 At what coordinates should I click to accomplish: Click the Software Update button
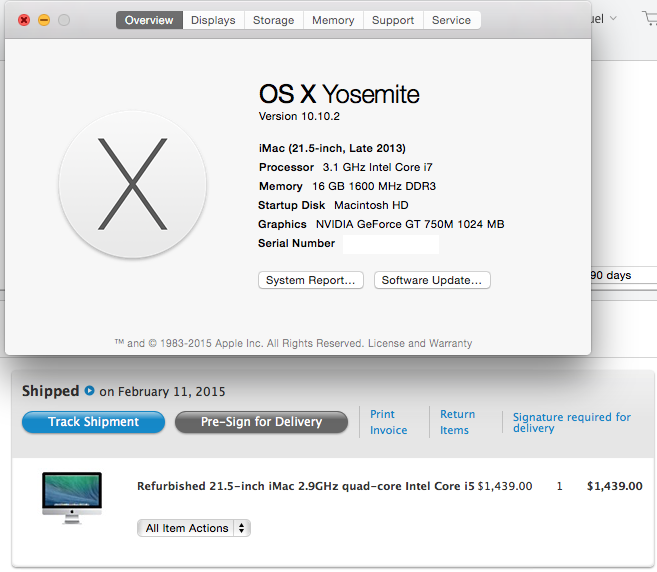pyautogui.click(x=432, y=280)
